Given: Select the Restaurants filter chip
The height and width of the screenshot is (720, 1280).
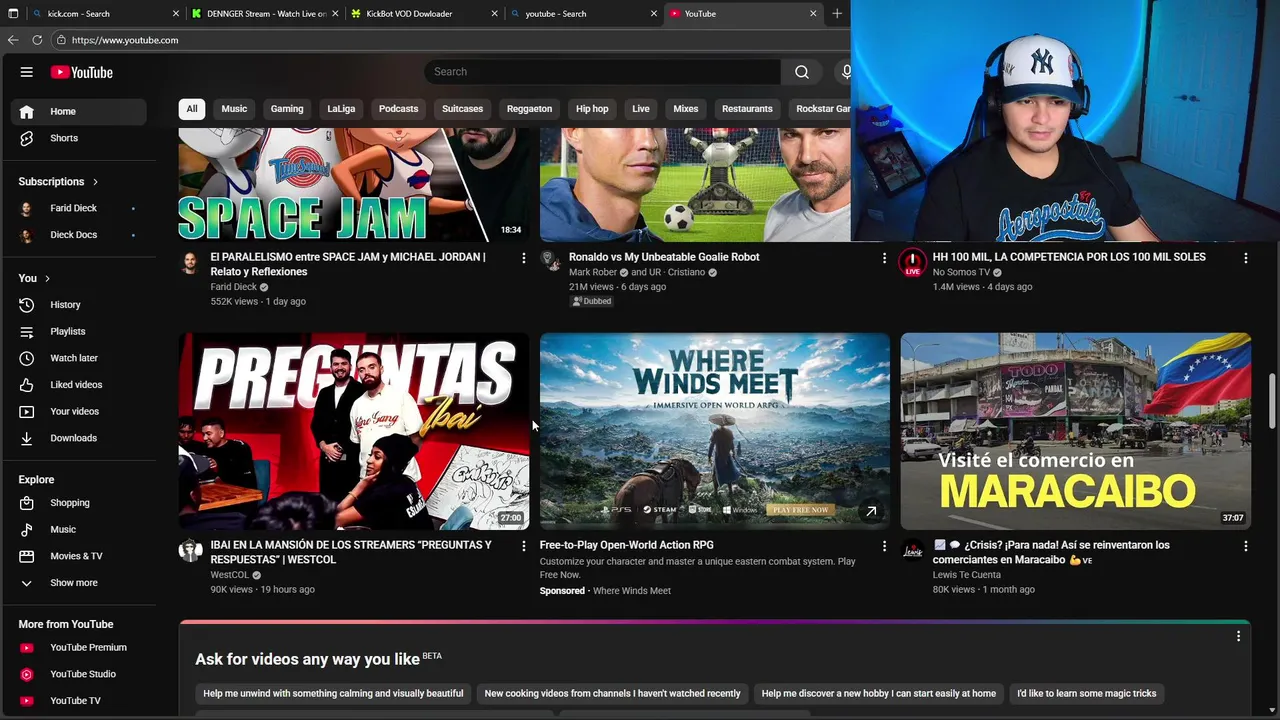Looking at the screenshot, I should point(747,109).
